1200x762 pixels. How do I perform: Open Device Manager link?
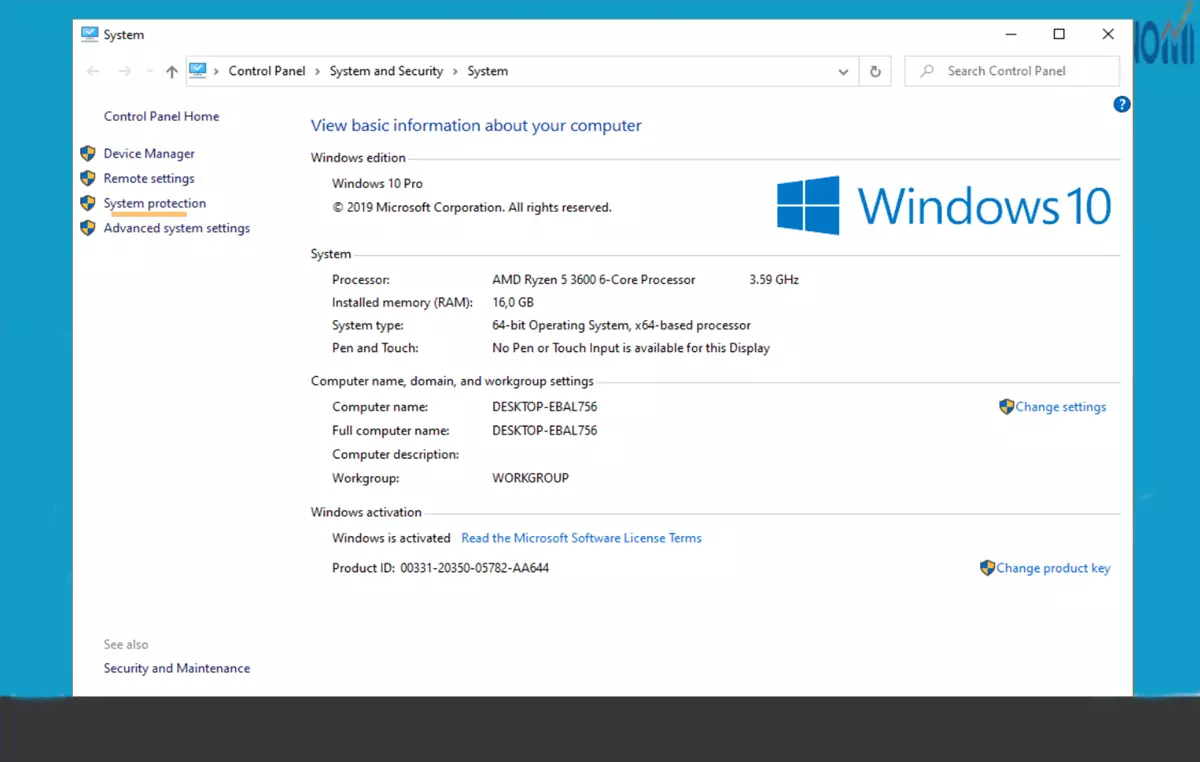click(x=149, y=153)
